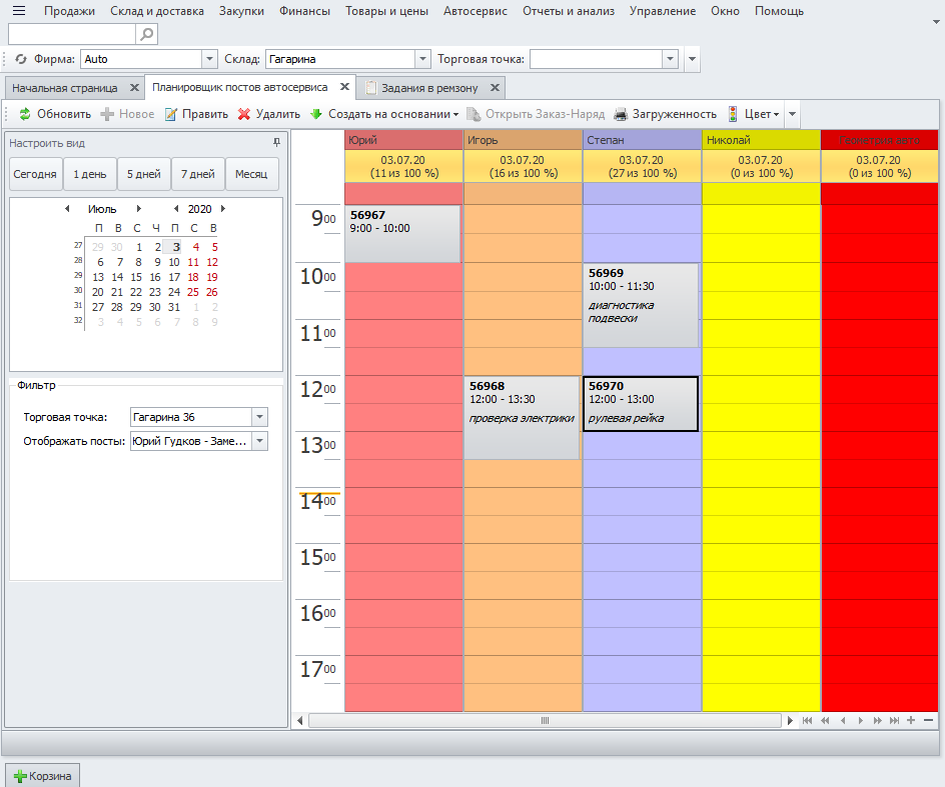Click the top search input field
The width and height of the screenshot is (945, 787).
72,34
